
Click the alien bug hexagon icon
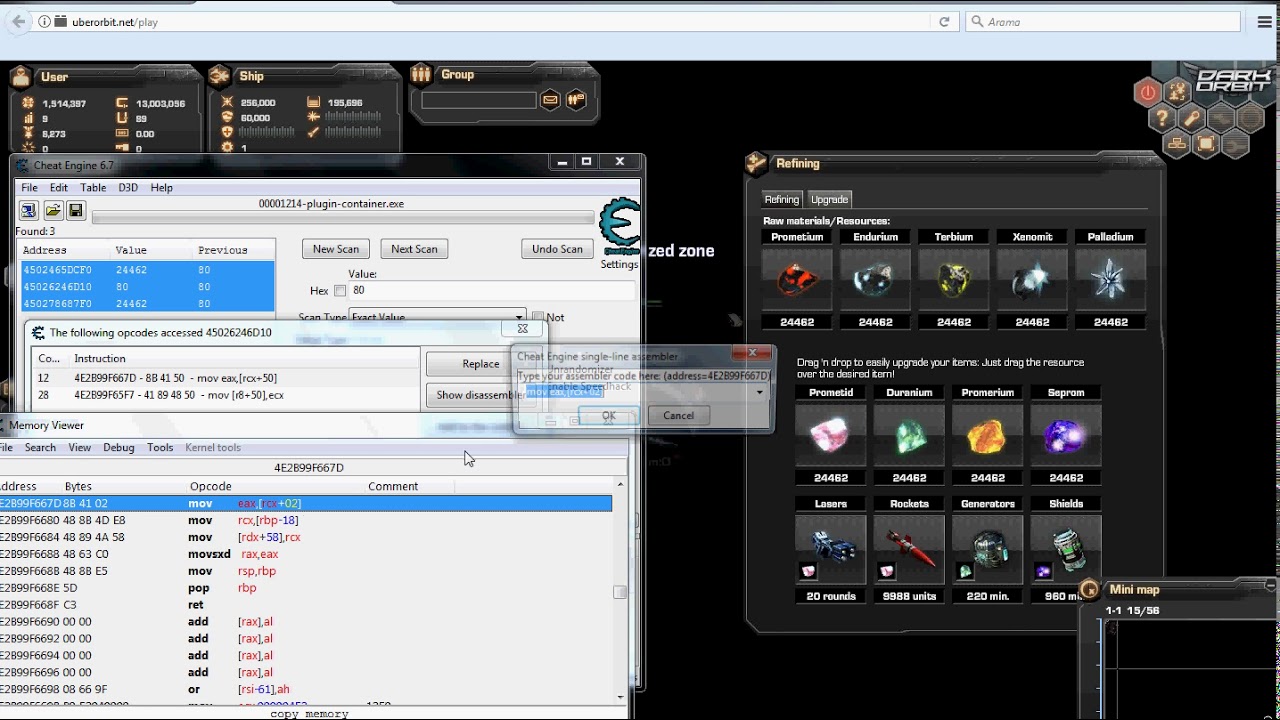point(1177,93)
